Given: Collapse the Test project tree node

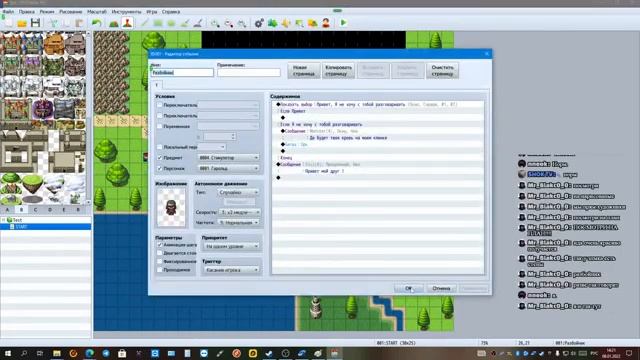Looking at the screenshot, I should (x=4, y=220).
